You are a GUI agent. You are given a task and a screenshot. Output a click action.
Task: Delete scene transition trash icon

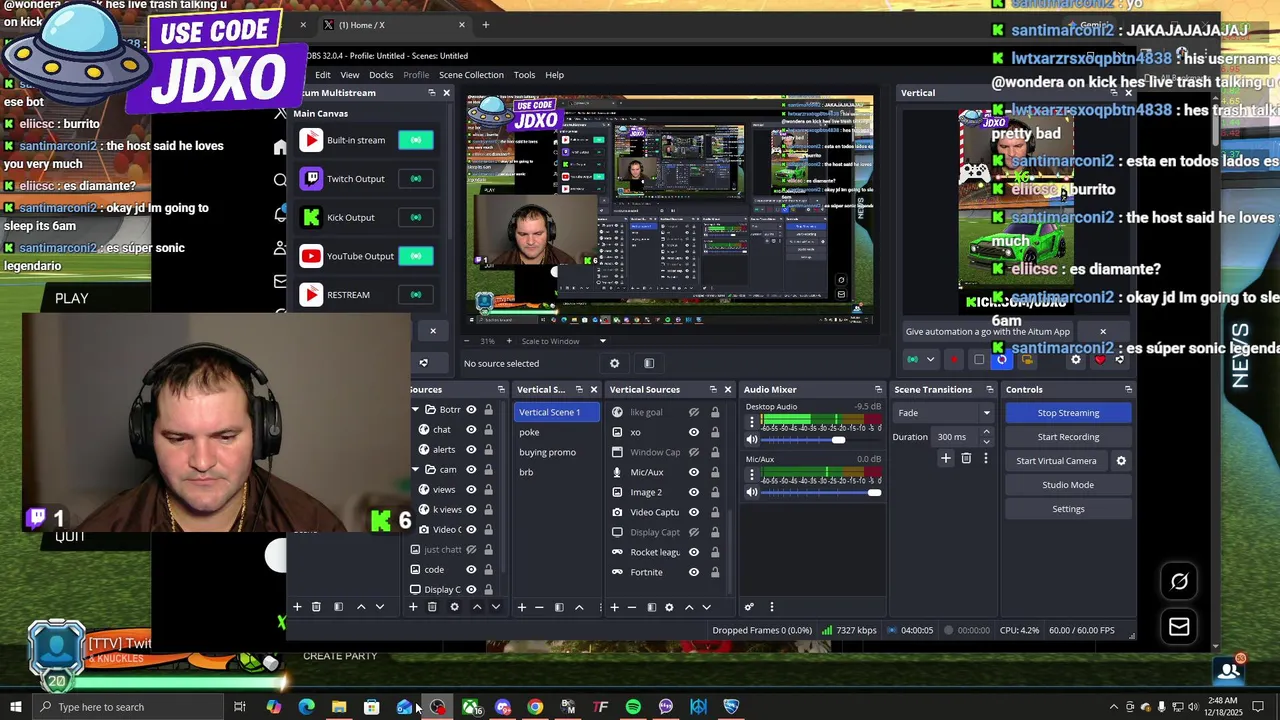click(x=966, y=459)
